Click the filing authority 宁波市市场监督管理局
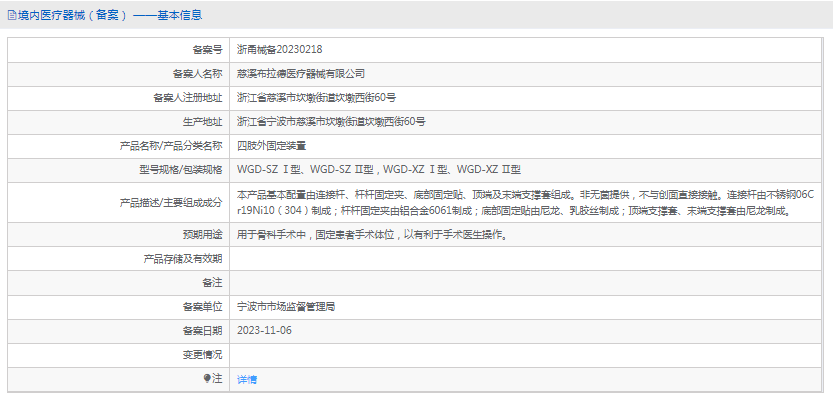This screenshot has width=833, height=399. coord(285,307)
